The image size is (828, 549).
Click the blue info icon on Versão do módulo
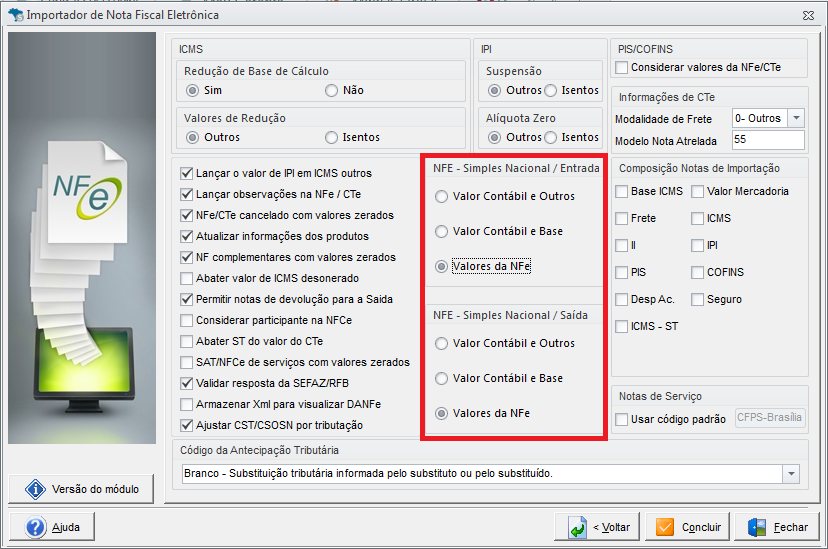pos(35,489)
